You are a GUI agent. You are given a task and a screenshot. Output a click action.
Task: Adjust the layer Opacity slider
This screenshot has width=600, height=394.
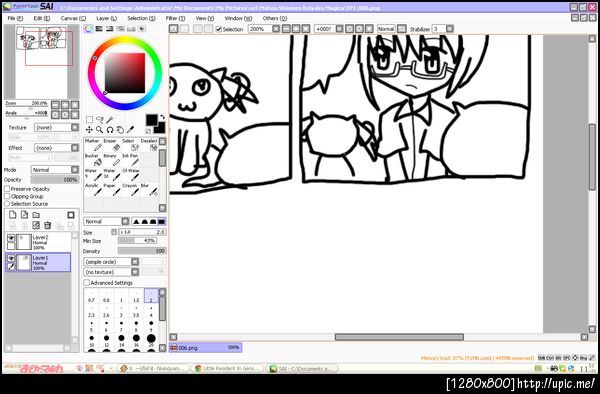click(x=55, y=179)
